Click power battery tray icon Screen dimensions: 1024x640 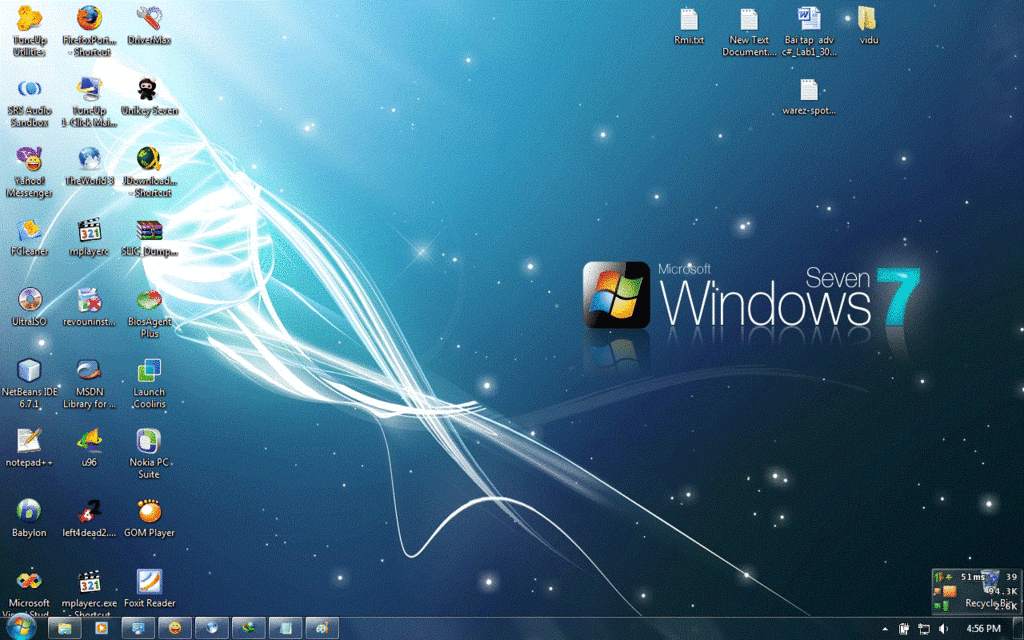(904, 629)
